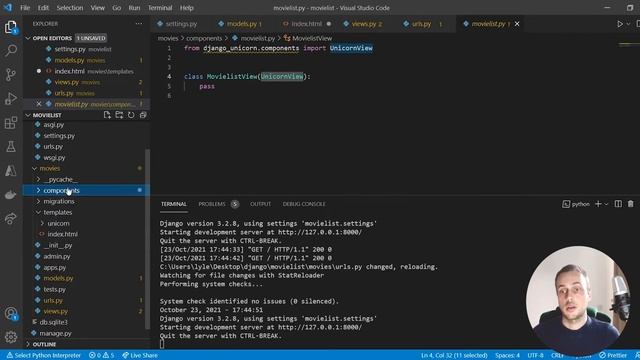Open Run and Debug view
Viewport: 640px width, 360px height.
tap(11, 98)
